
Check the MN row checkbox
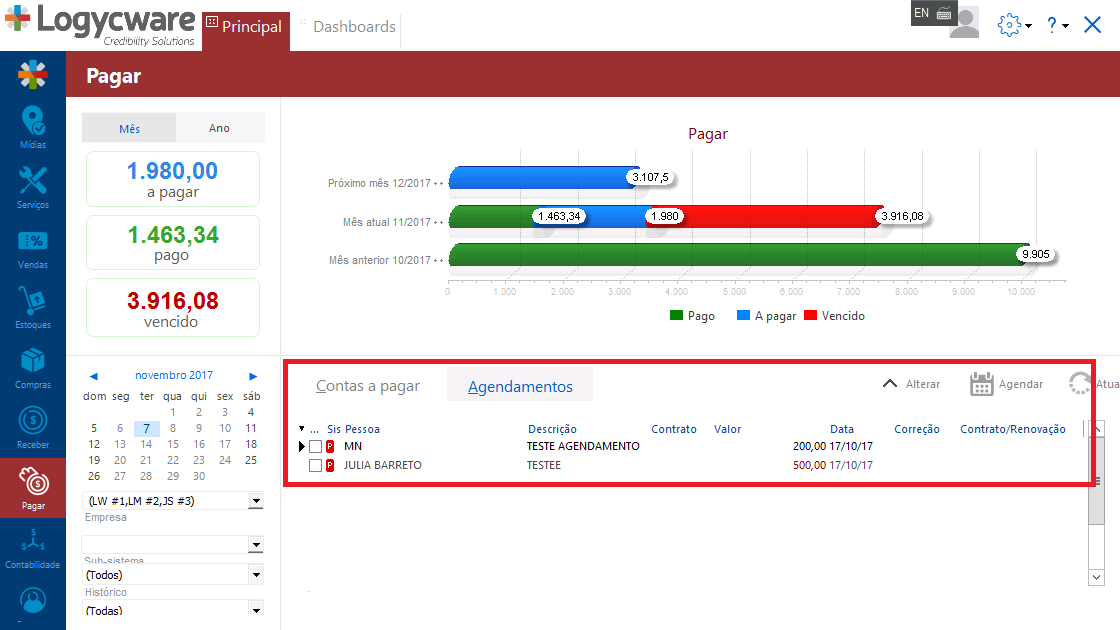click(x=315, y=446)
